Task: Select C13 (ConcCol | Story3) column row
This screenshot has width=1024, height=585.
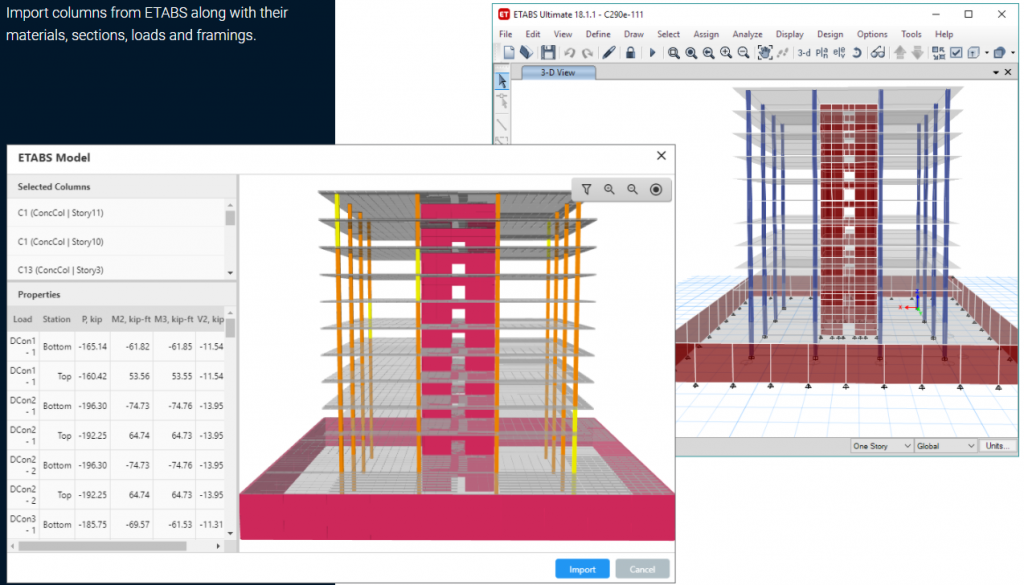Action: click(x=116, y=269)
